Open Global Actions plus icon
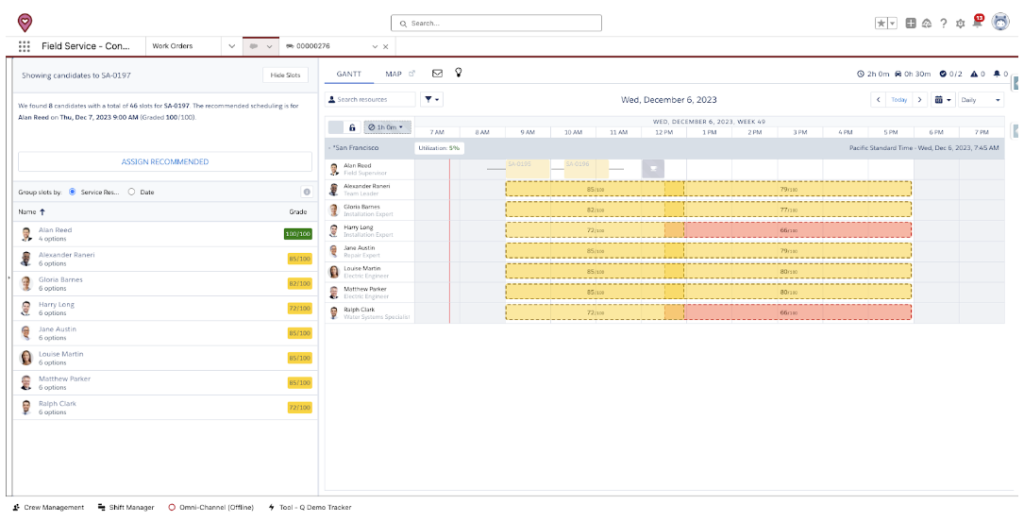This screenshot has width=1024, height=521. point(910,24)
